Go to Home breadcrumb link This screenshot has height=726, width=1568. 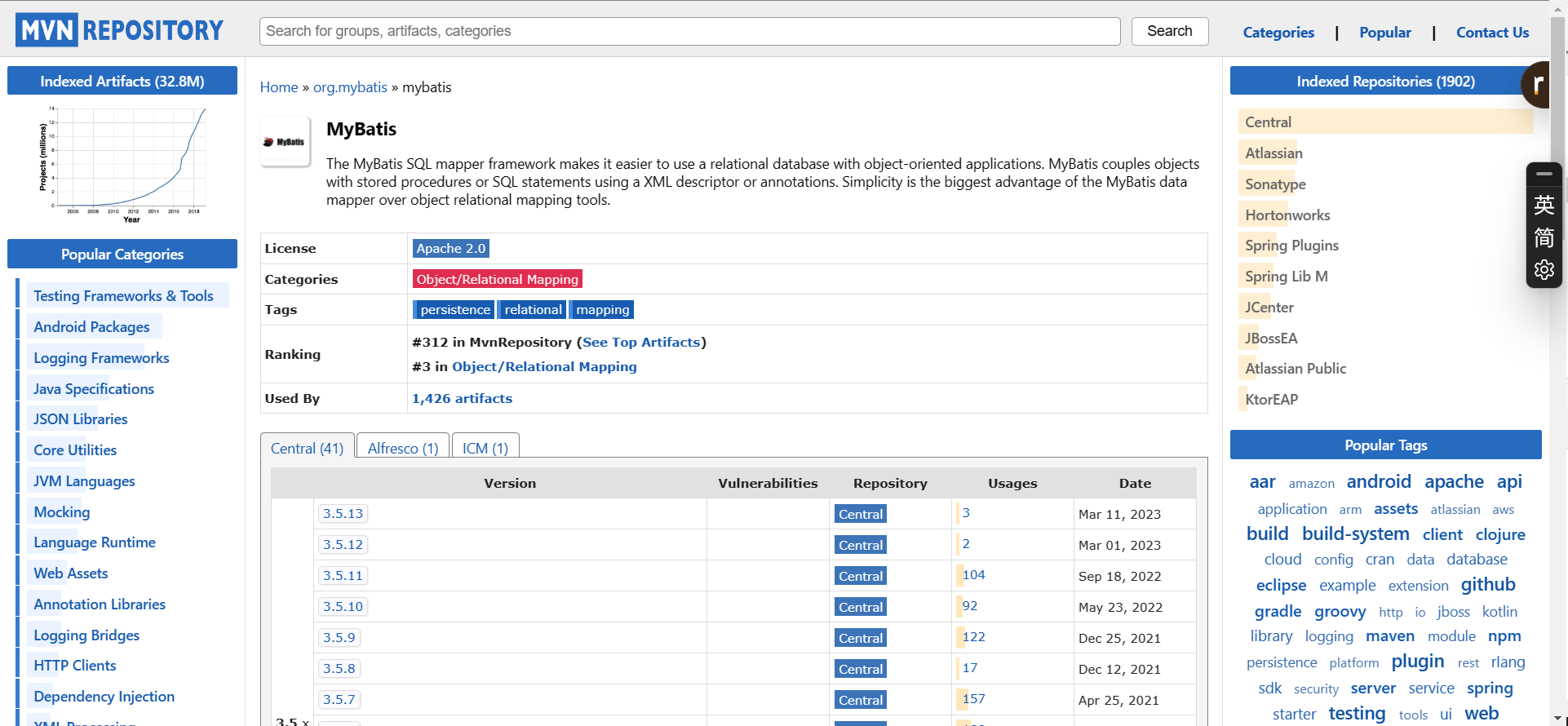pyautogui.click(x=279, y=87)
